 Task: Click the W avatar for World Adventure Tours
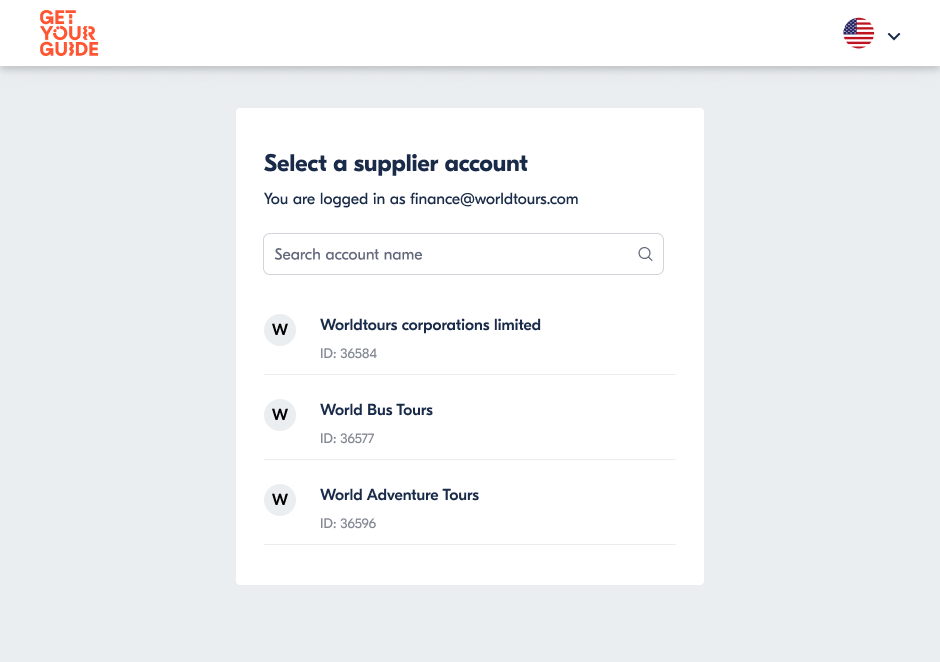[x=280, y=500]
